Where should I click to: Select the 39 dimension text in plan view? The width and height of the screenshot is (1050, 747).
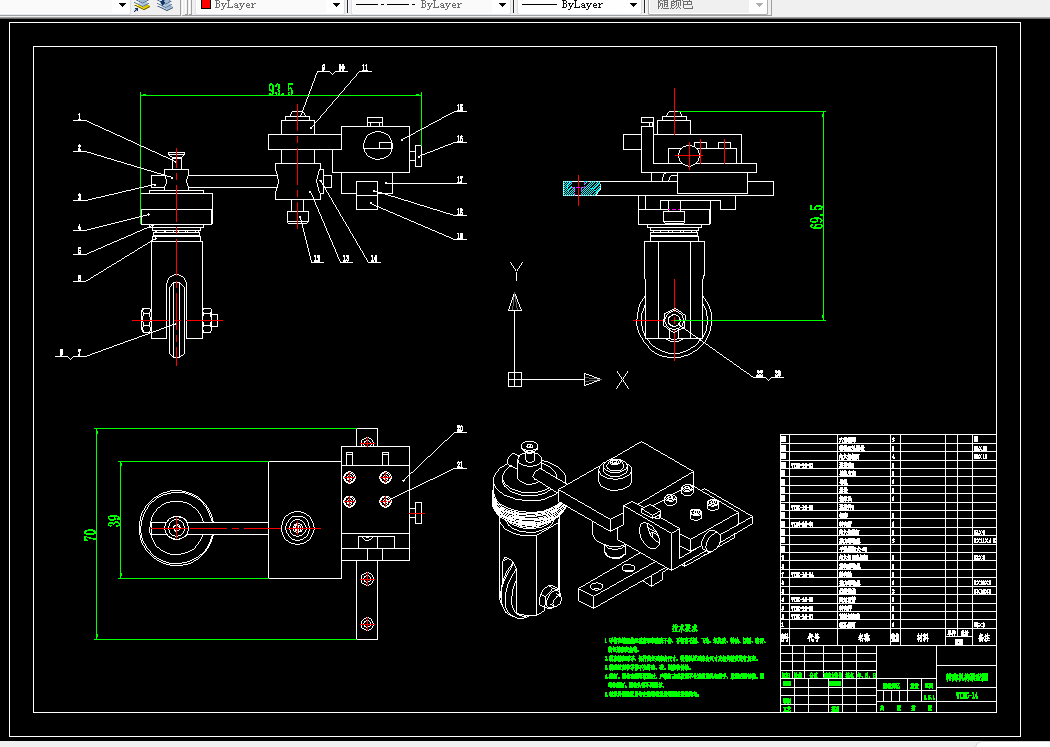click(114, 520)
